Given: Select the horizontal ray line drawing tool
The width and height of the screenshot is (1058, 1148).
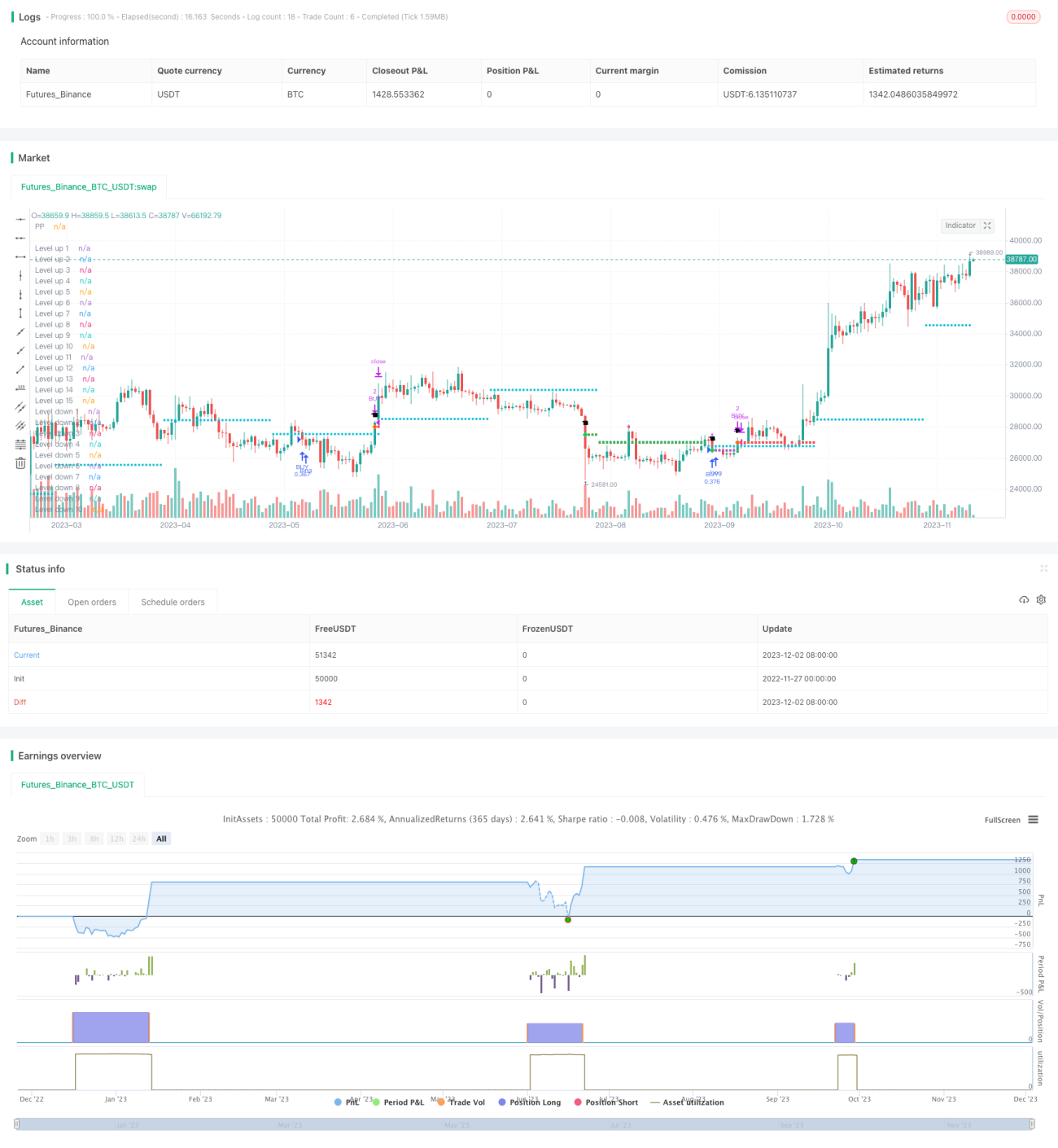Looking at the screenshot, I should [20, 238].
